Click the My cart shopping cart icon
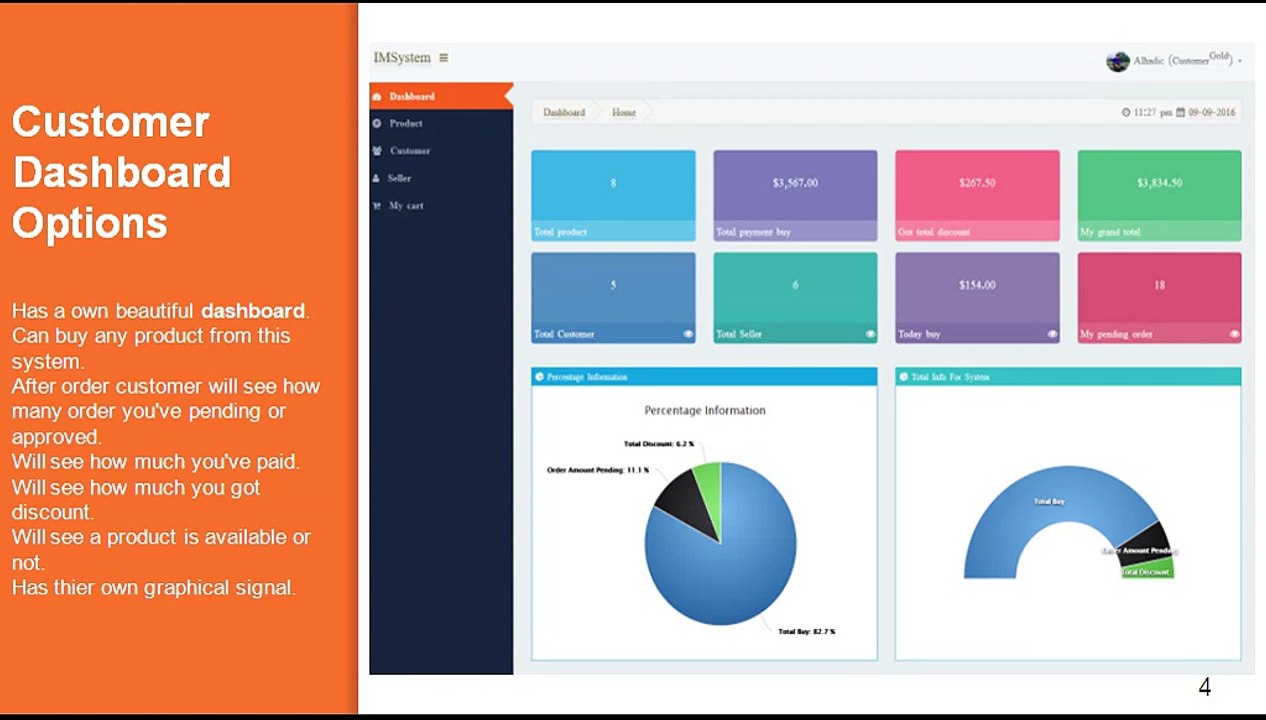Screen dimensions: 1266x720 pyautogui.click(x=377, y=206)
